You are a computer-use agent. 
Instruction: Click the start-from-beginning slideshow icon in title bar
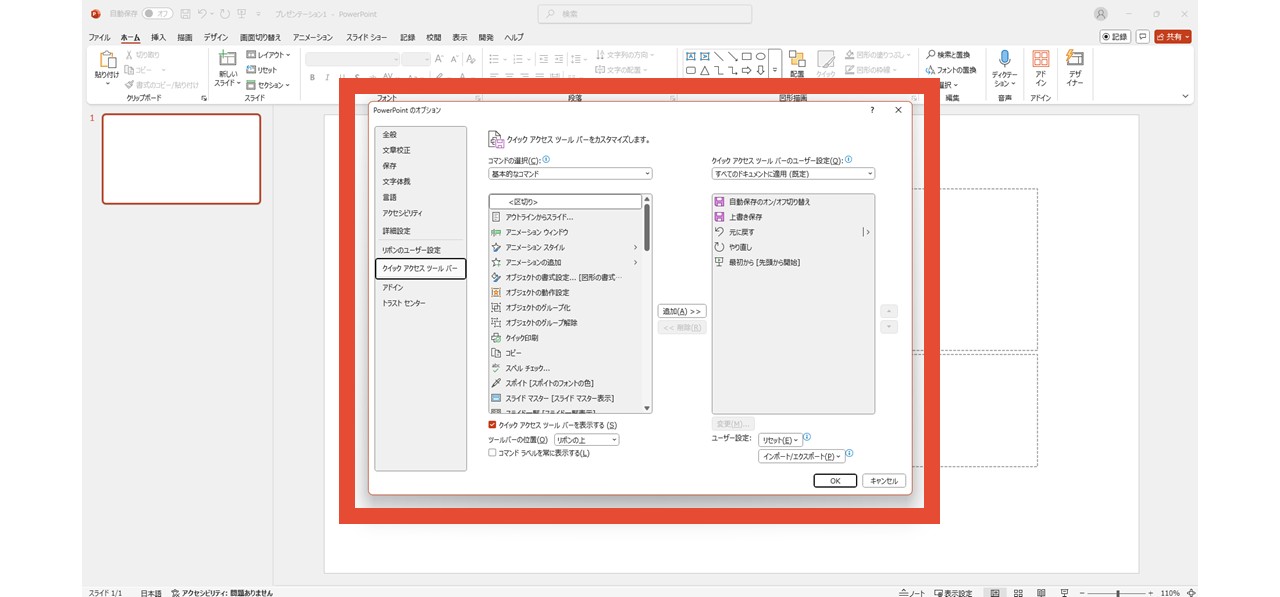pos(241,14)
